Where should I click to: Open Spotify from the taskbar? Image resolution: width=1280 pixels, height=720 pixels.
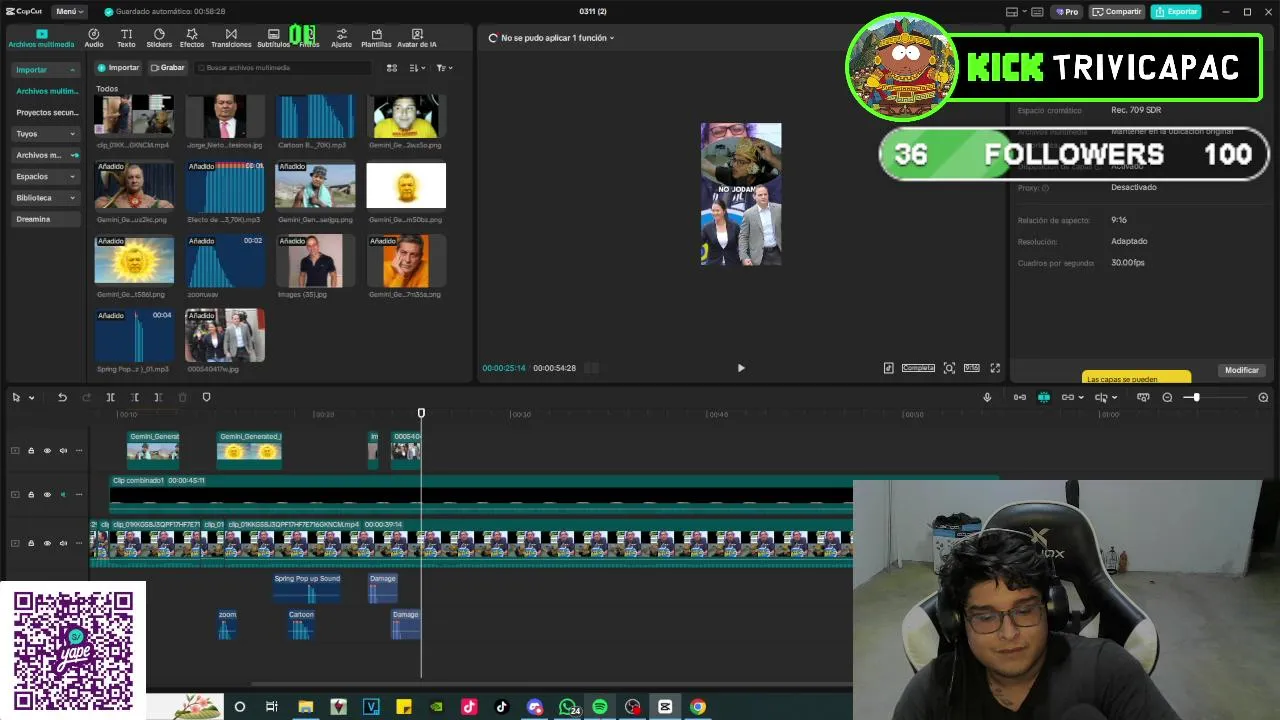600,707
